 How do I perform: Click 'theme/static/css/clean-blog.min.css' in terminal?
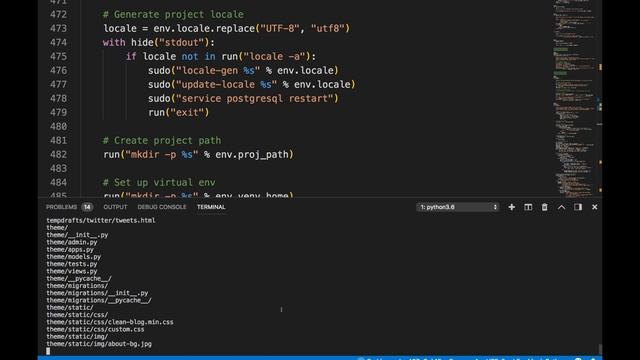(110, 322)
